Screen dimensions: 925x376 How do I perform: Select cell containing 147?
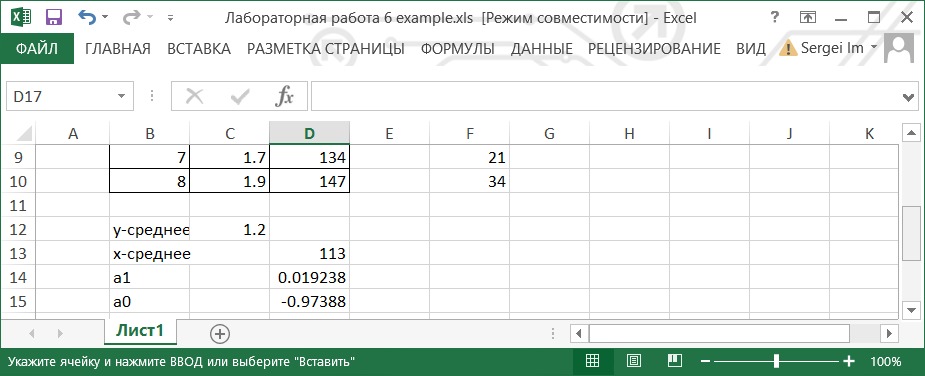click(310, 181)
